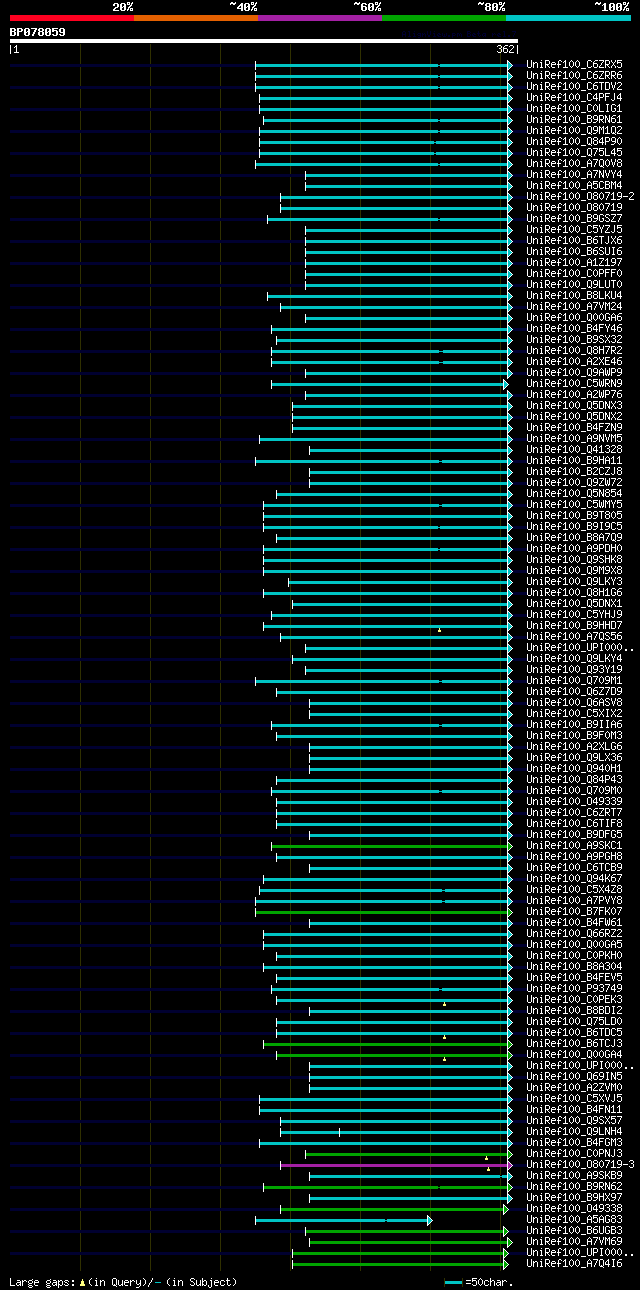Click the UniRef100_B9HHD7 label
640x1290 pixels.
pos(574,625)
